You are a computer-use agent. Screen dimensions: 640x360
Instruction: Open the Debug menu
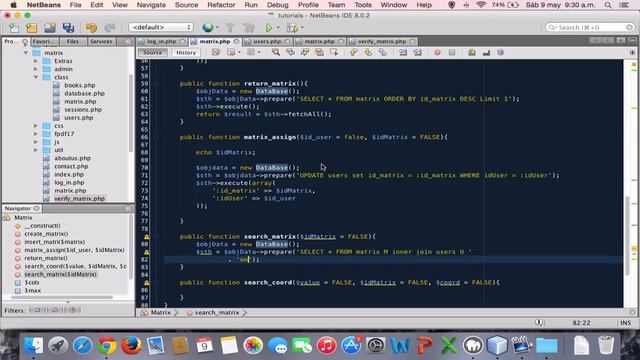(x=278, y=5)
